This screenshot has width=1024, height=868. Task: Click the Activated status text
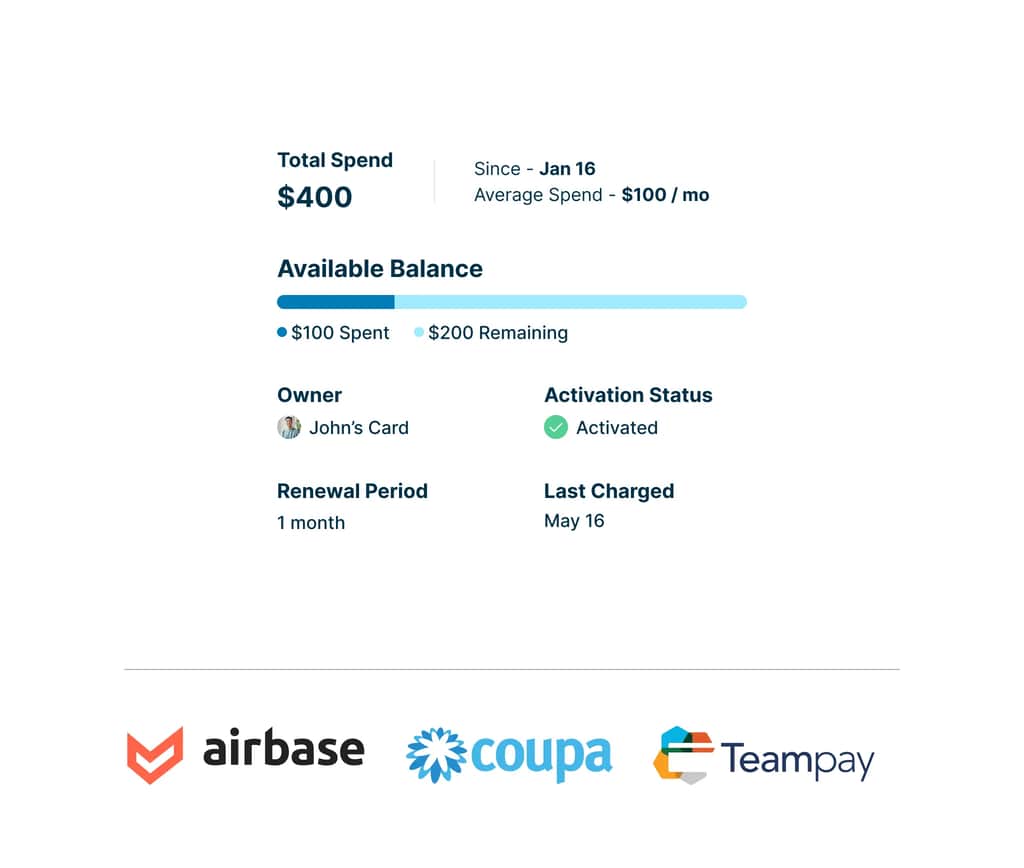pos(617,428)
